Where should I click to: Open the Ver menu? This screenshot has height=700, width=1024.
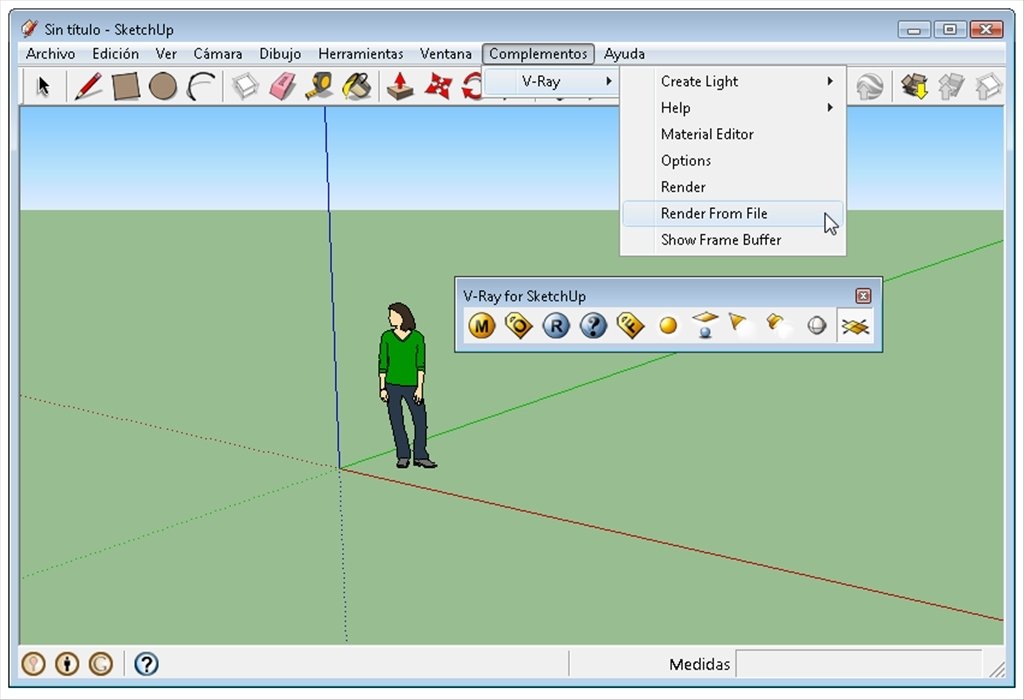click(166, 54)
